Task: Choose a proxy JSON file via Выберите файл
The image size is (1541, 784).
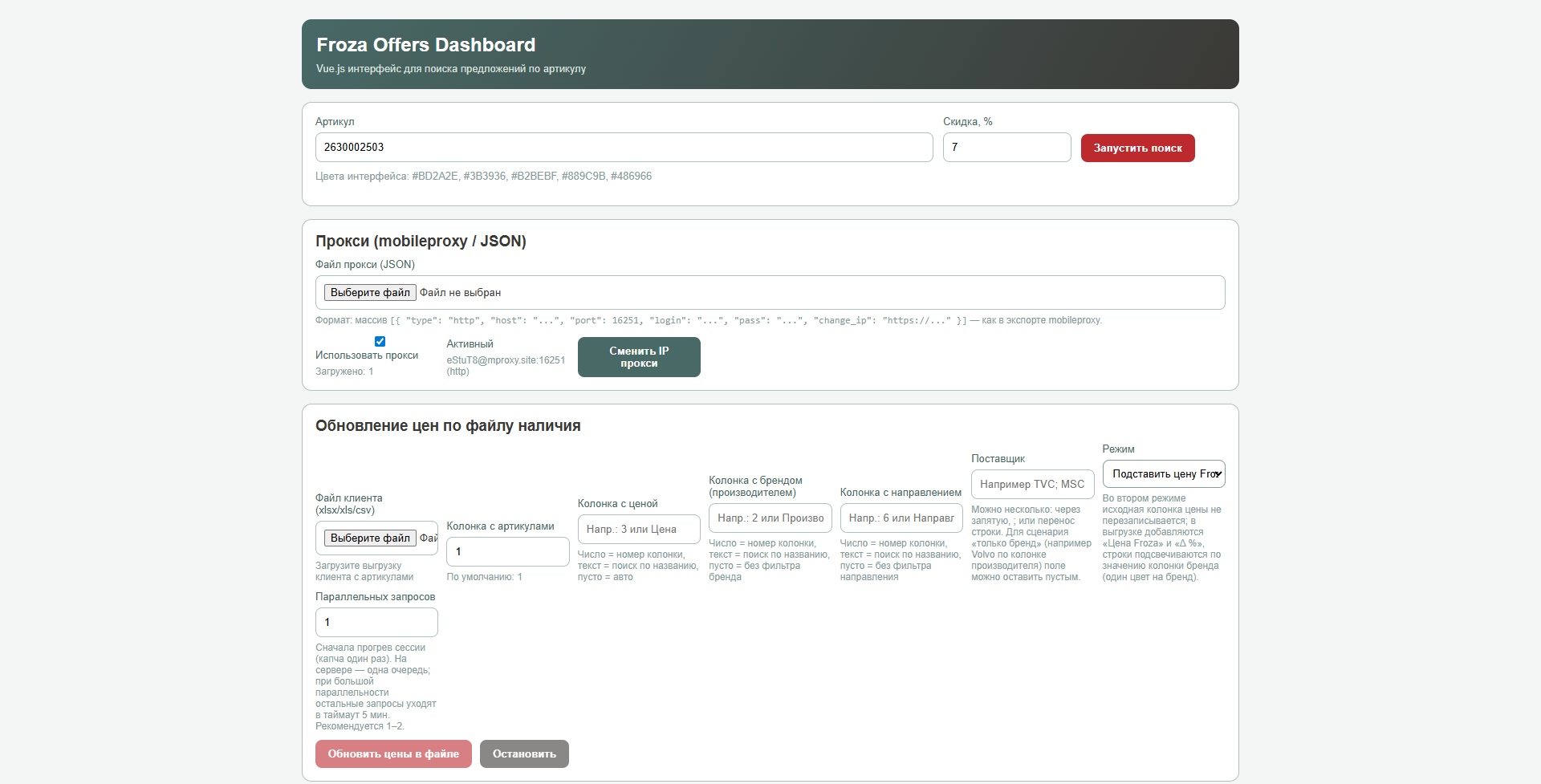Action: (x=370, y=293)
